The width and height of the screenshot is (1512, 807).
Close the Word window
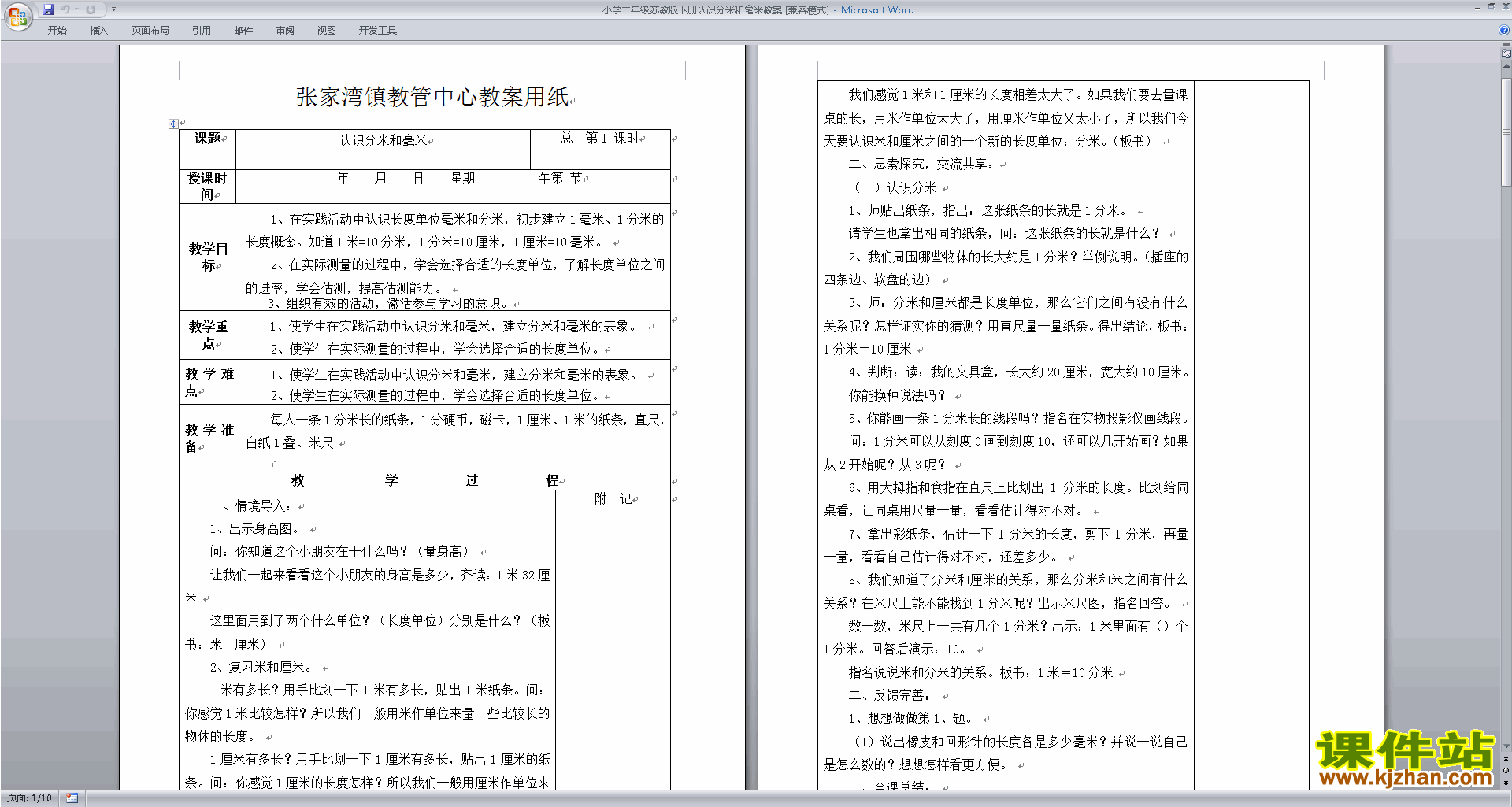[x=1504, y=7]
